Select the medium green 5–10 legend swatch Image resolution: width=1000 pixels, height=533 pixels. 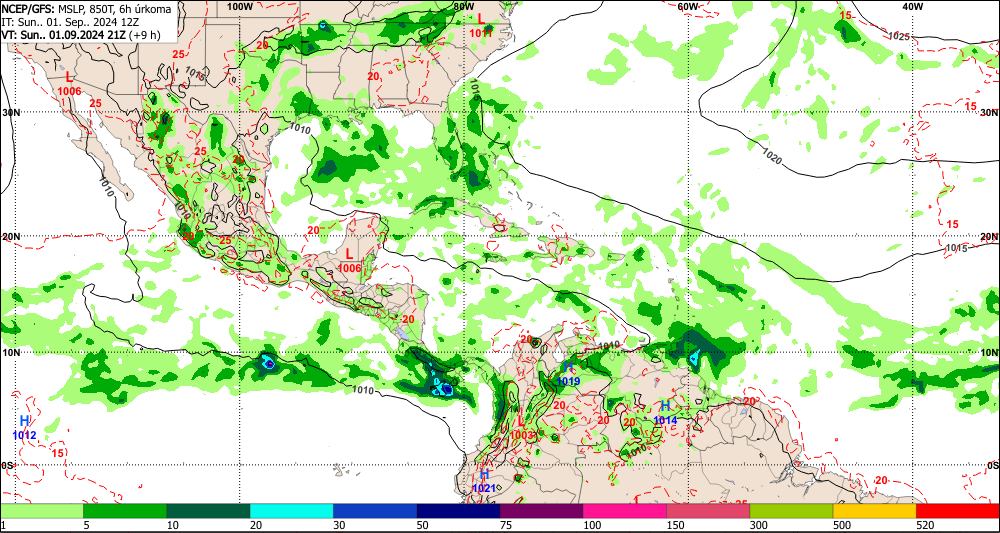click(x=125, y=511)
